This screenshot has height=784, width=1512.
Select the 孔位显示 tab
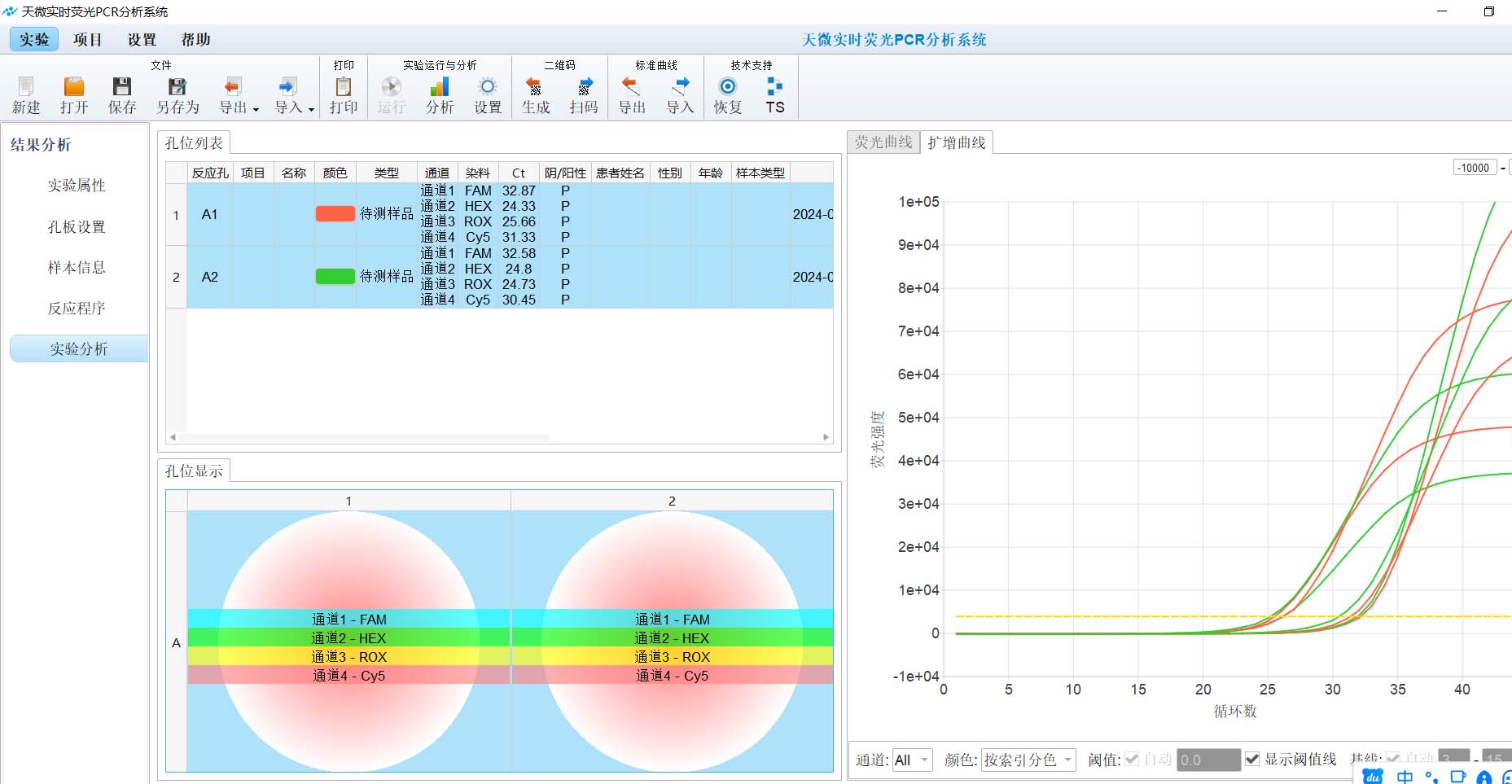[x=194, y=471]
